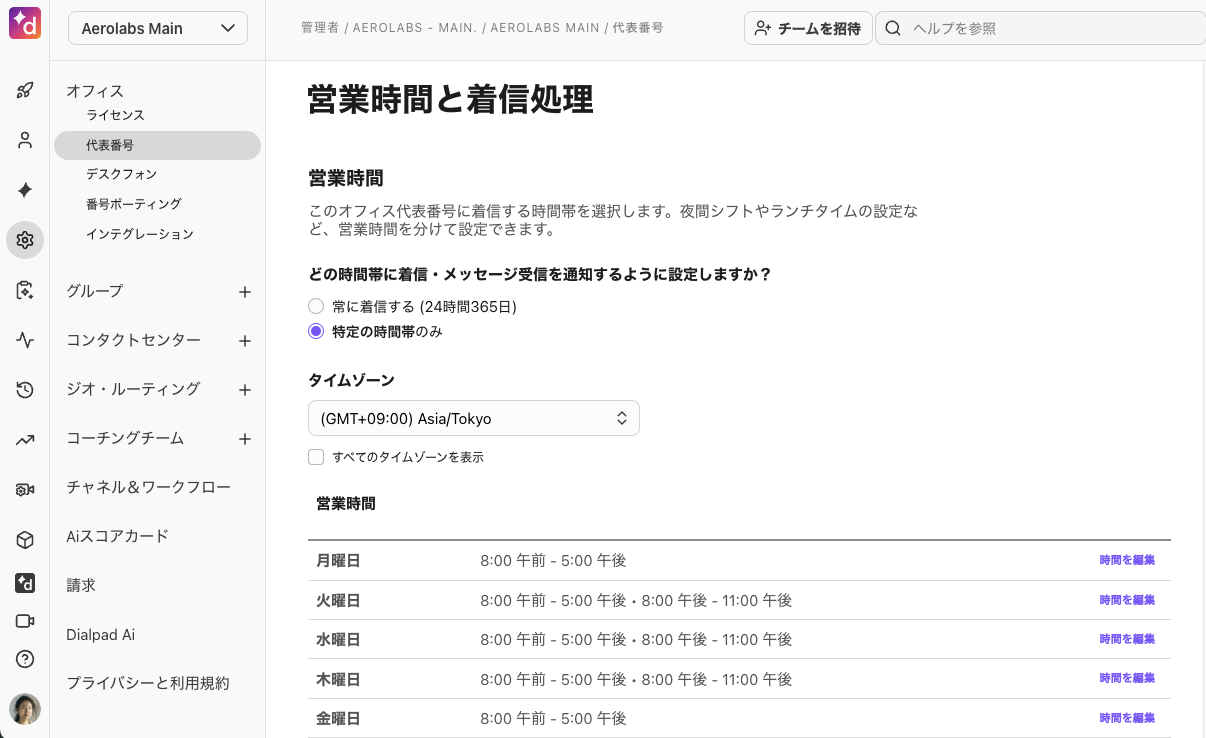Open the activity pulse icon in sidebar
The height and width of the screenshot is (738, 1206).
click(25, 340)
